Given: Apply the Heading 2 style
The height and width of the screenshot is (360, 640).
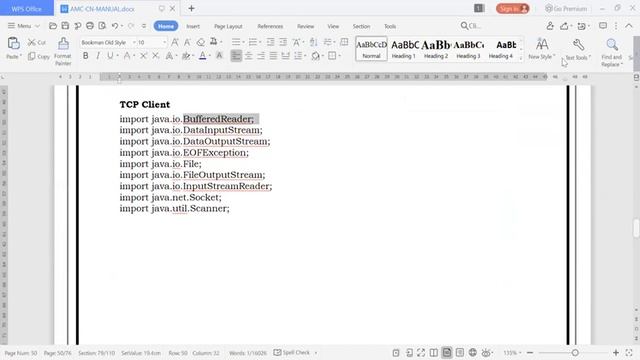Looking at the screenshot, I should click(436, 49).
